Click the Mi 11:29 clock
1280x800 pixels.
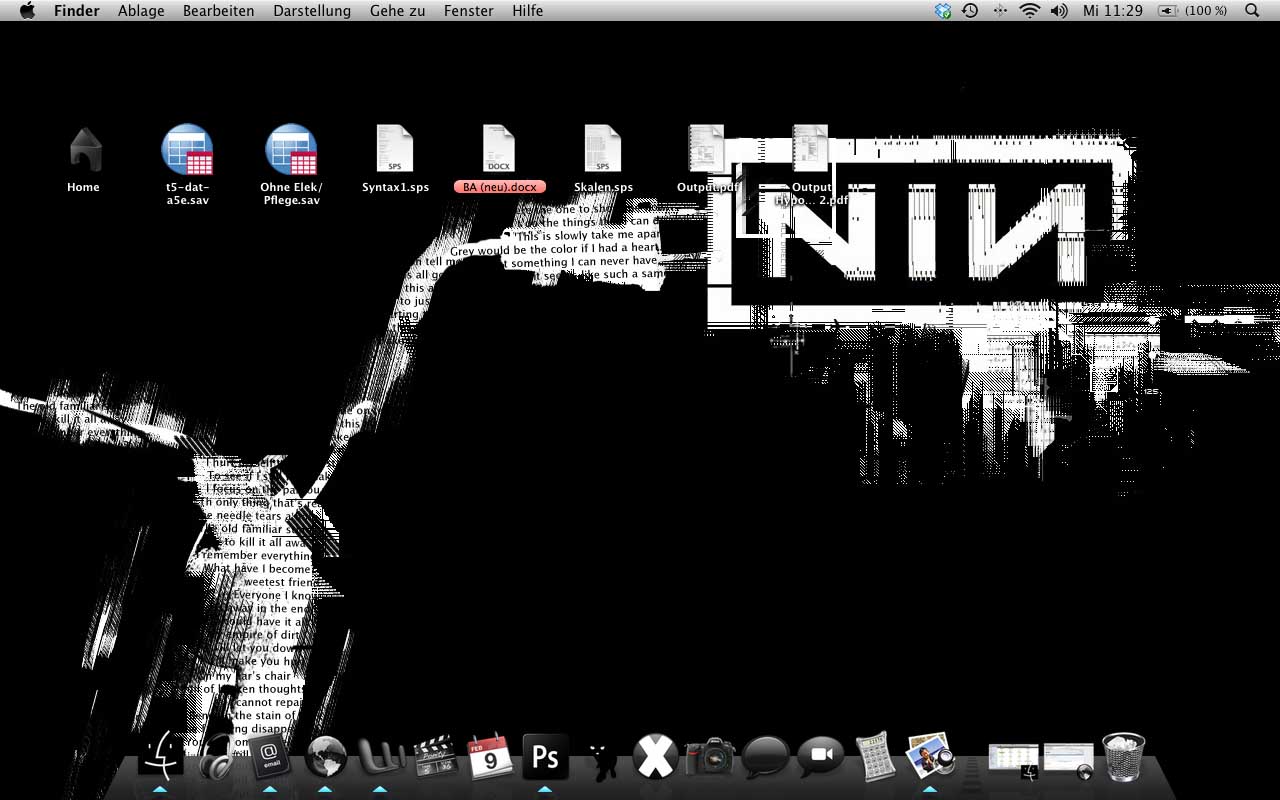[x=1112, y=11]
